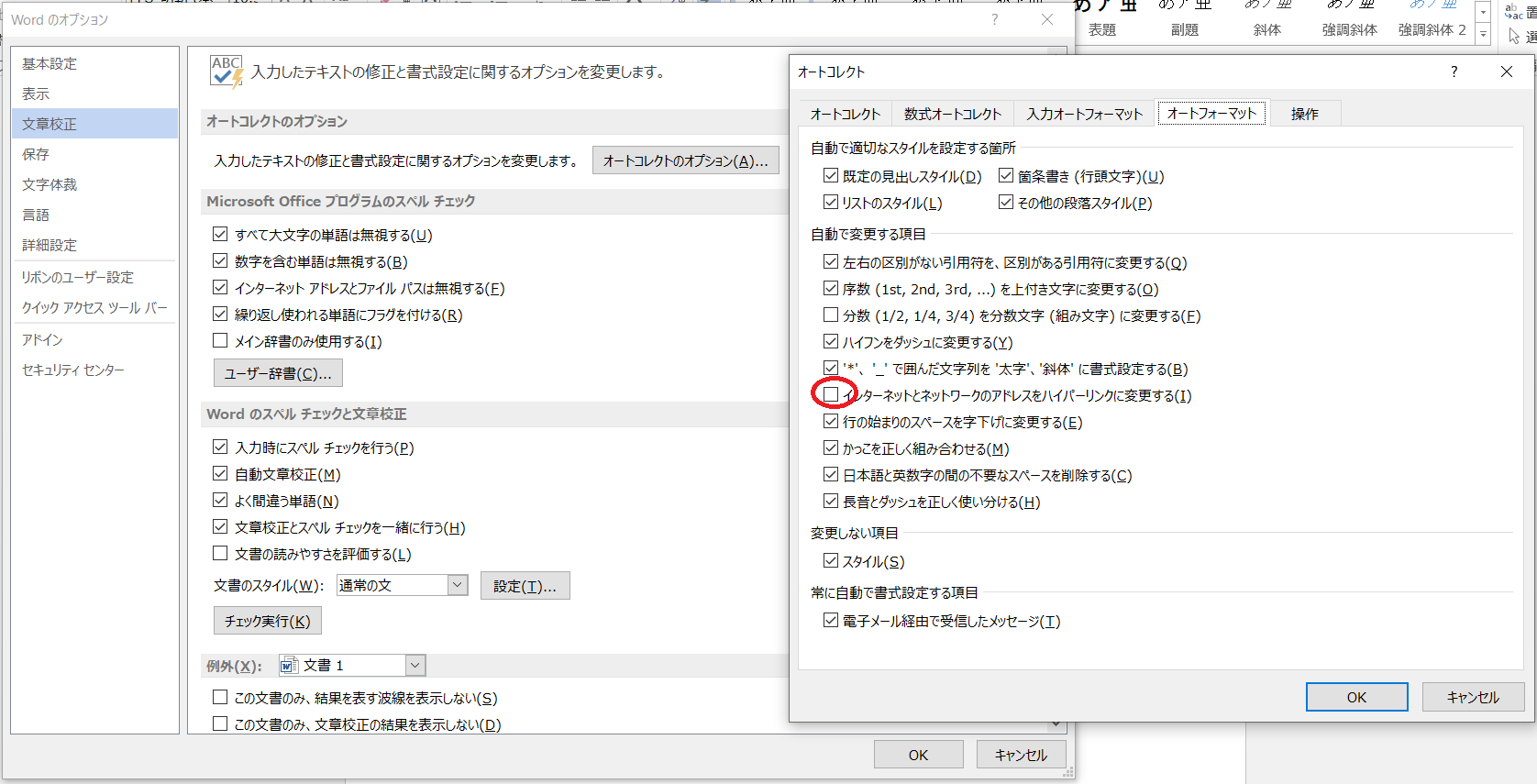Click the 設定(T)... button
This screenshot has width=1537, height=784.
pyautogui.click(x=525, y=586)
